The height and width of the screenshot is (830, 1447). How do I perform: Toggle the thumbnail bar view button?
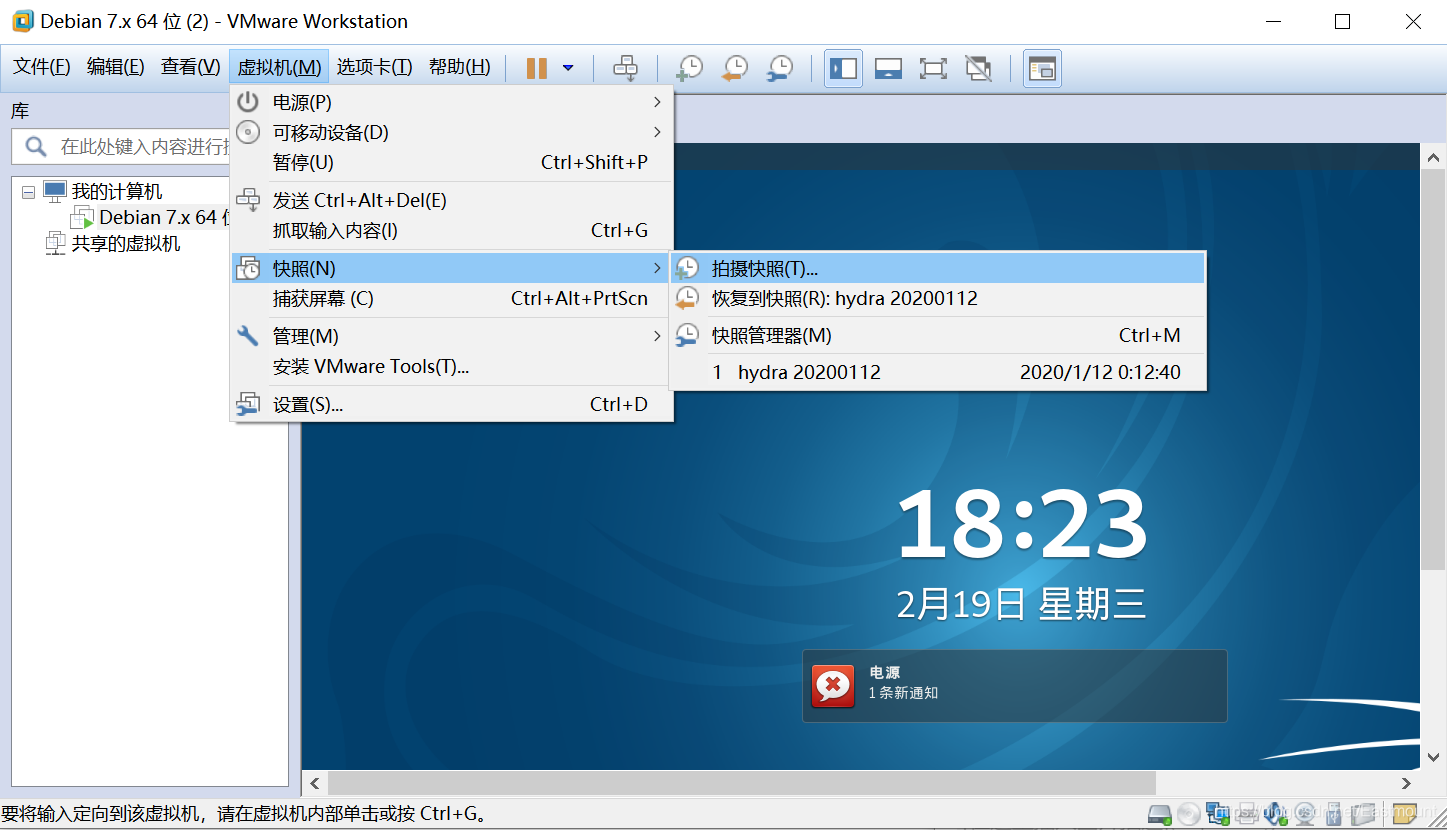pyautogui.click(x=888, y=68)
